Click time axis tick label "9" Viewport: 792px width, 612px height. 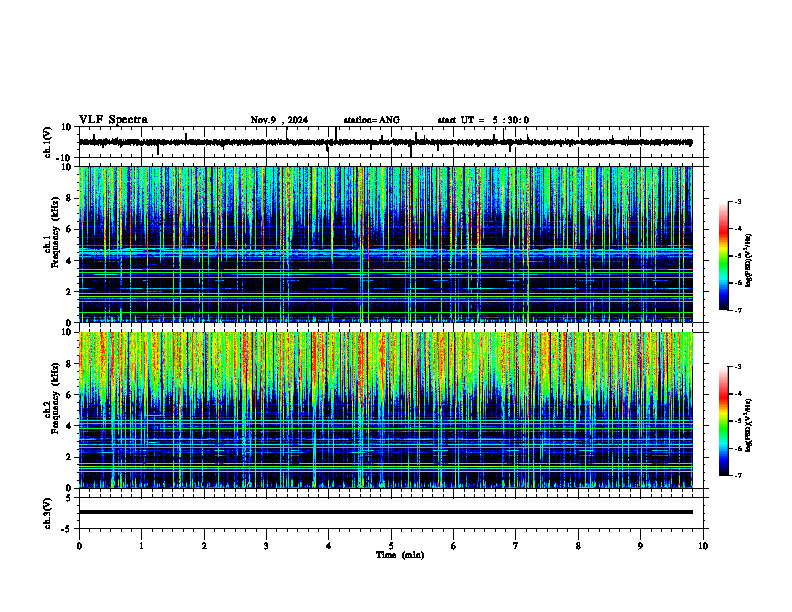click(x=640, y=546)
